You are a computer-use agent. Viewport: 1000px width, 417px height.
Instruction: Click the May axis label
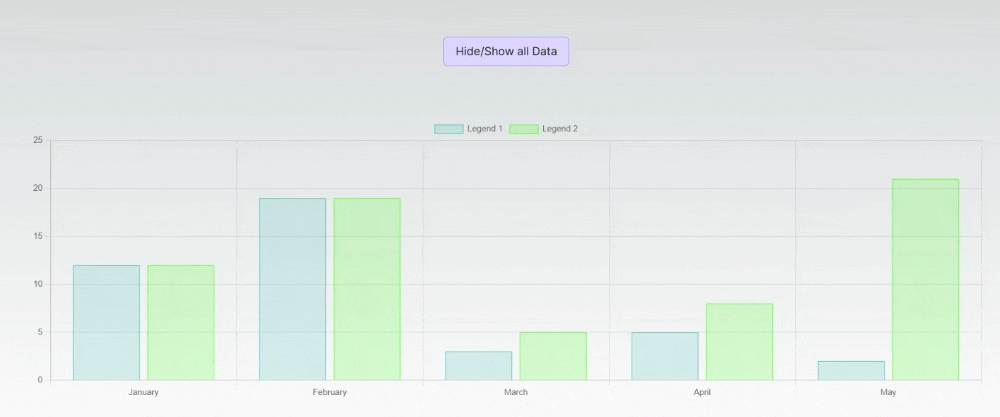click(888, 392)
